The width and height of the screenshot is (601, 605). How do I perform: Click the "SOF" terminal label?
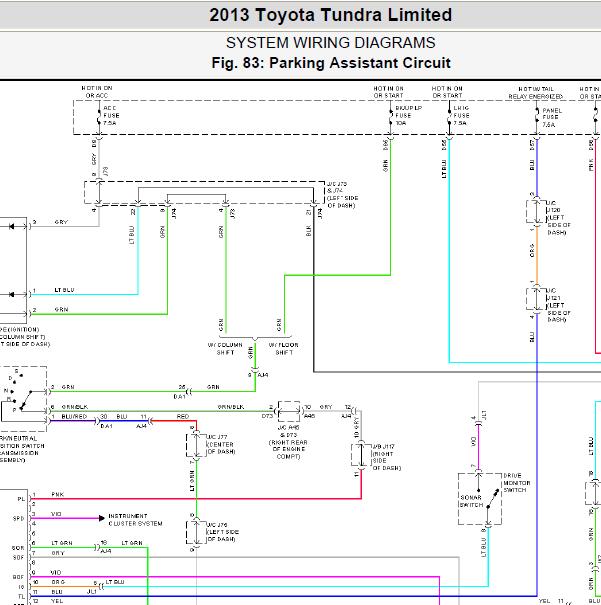coord(19,558)
